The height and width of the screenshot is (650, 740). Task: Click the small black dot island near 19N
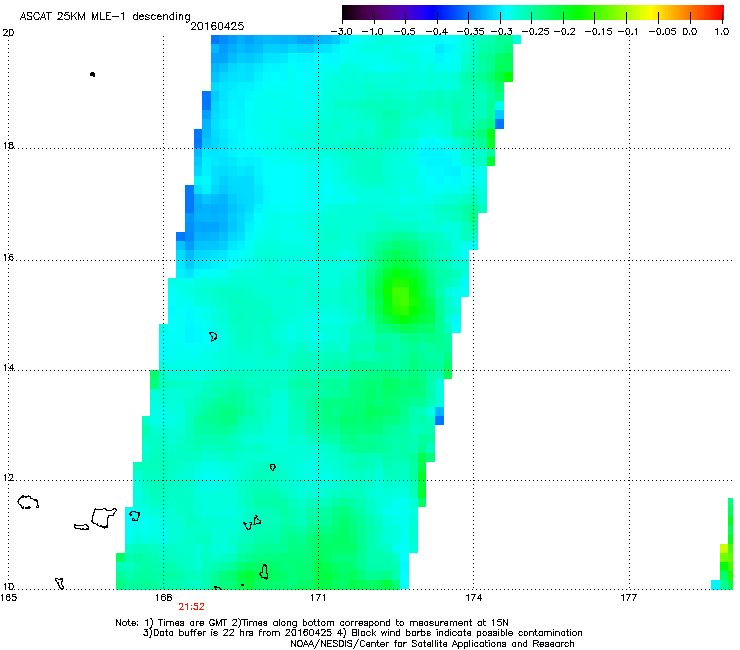coord(92,74)
